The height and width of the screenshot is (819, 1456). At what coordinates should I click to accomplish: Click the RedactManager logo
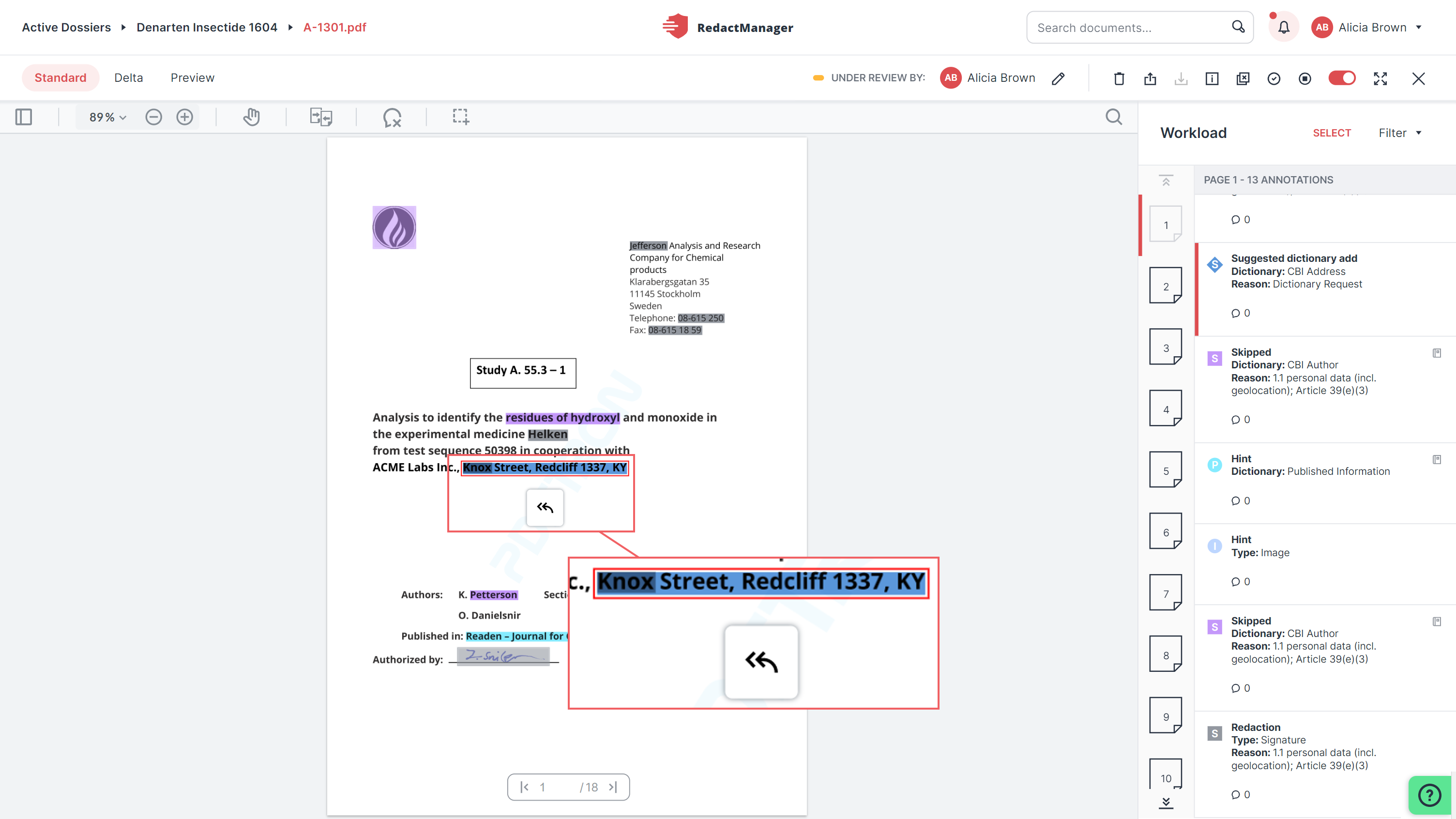pyautogui.click(x=728, y=27)
